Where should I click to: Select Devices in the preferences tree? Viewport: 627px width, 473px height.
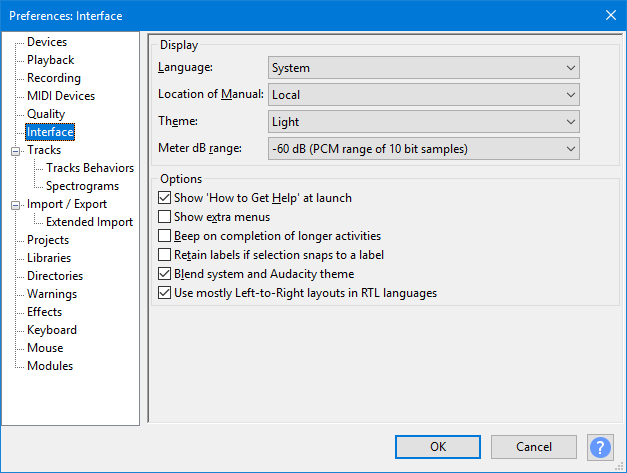coord(47,42)
